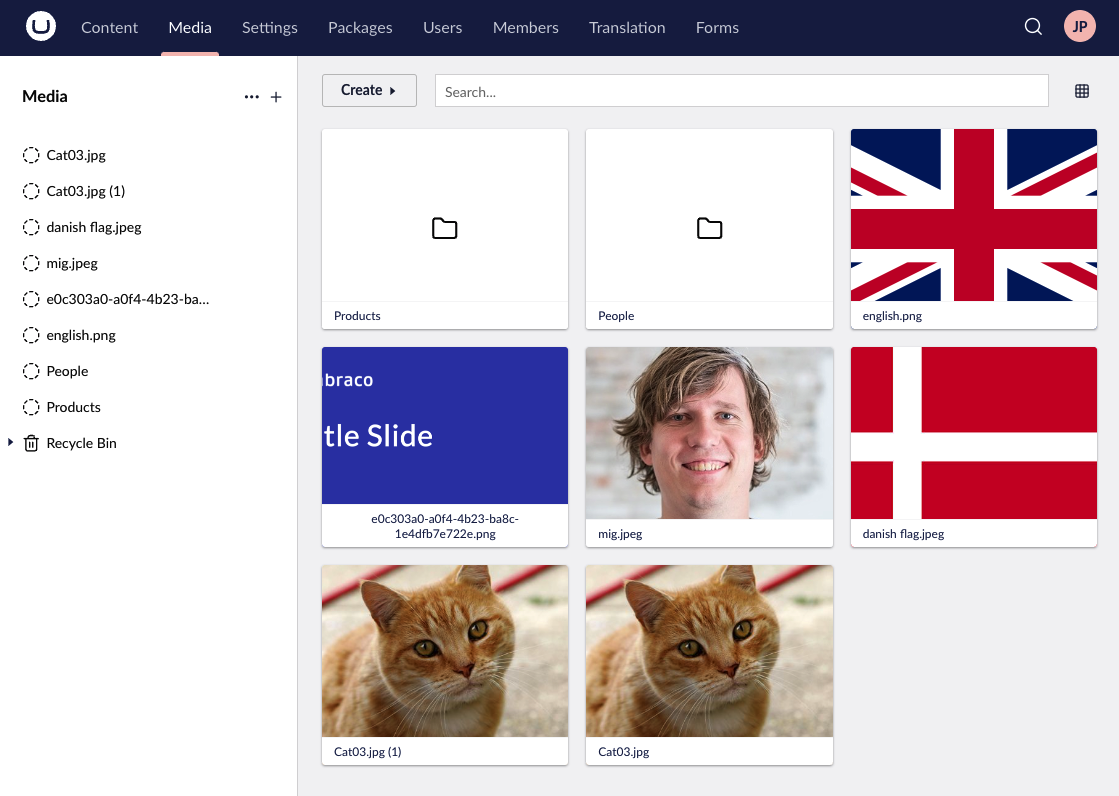Select the People item in the Media tree
This screenshot has width=1119, height=796.
click(x=69, y=371)
